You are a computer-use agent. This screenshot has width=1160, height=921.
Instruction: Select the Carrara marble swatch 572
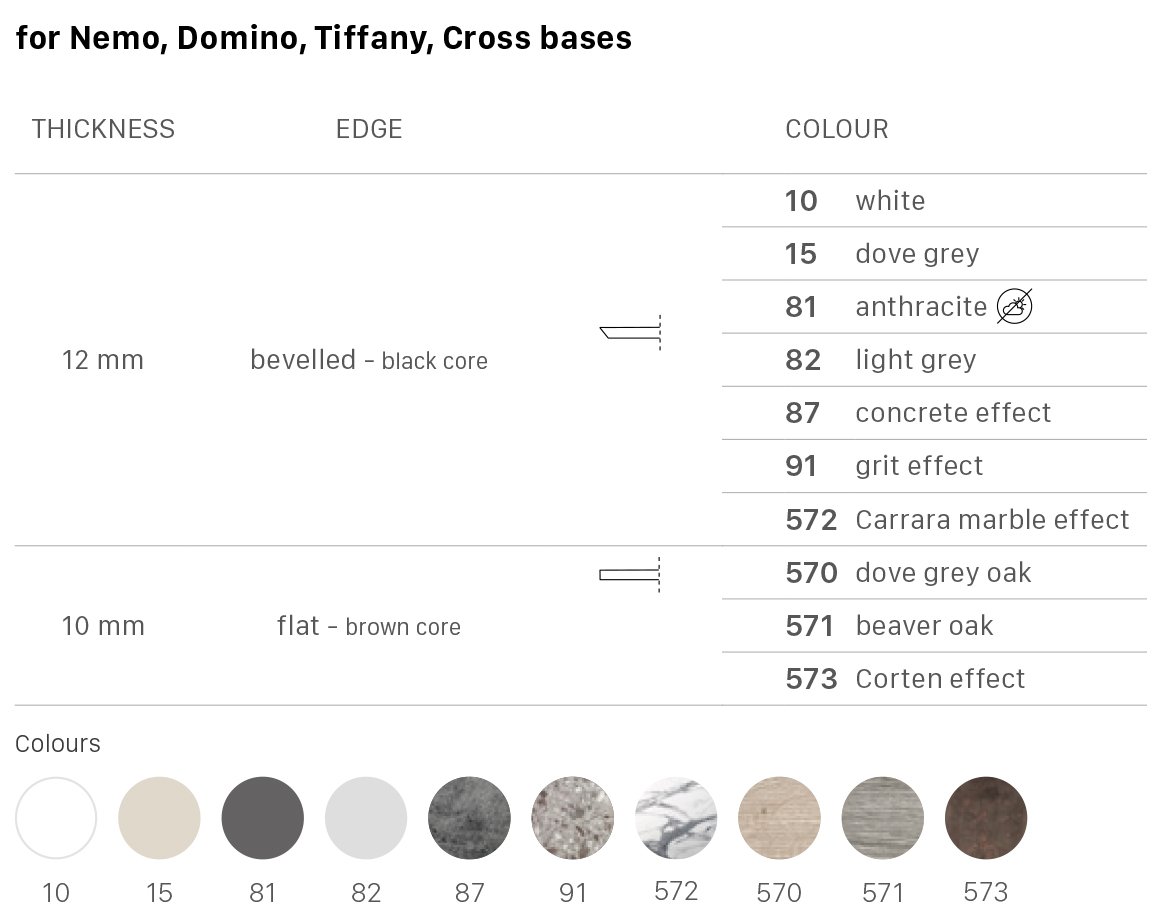pyautogui.click(x=676, y=818)
